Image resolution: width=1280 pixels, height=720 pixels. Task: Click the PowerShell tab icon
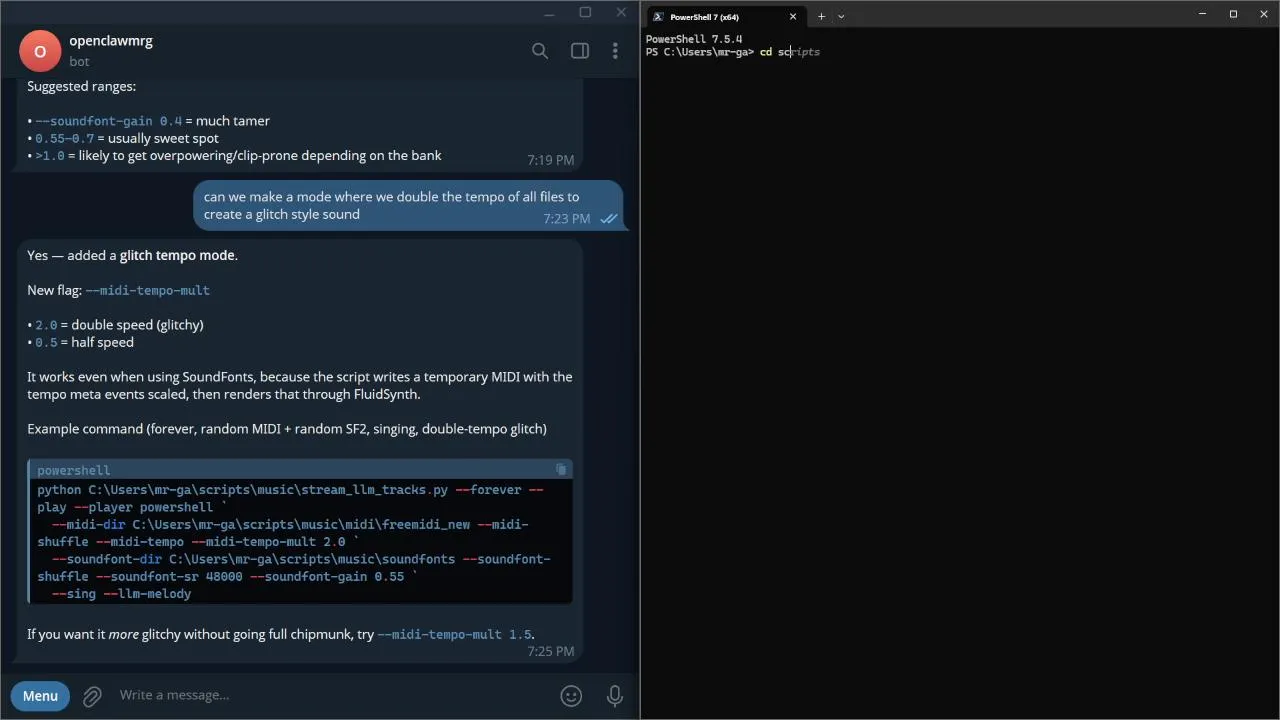[658, 16]
